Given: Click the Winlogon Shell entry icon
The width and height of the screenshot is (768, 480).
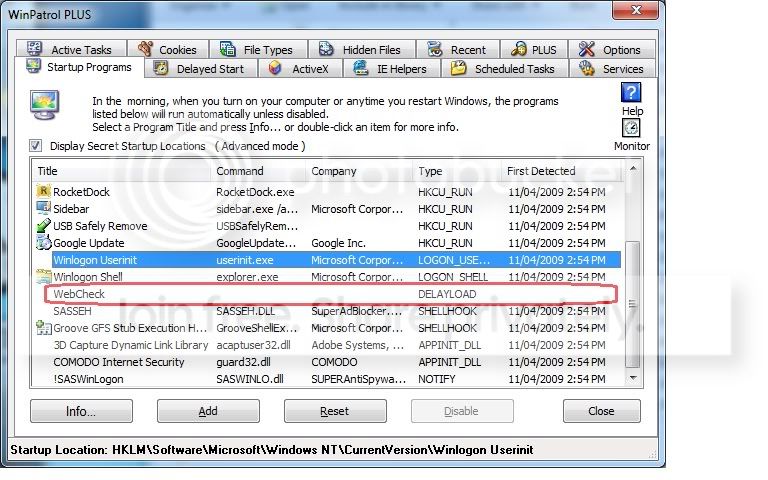Looking at the screenshot, I should point(44,276).
